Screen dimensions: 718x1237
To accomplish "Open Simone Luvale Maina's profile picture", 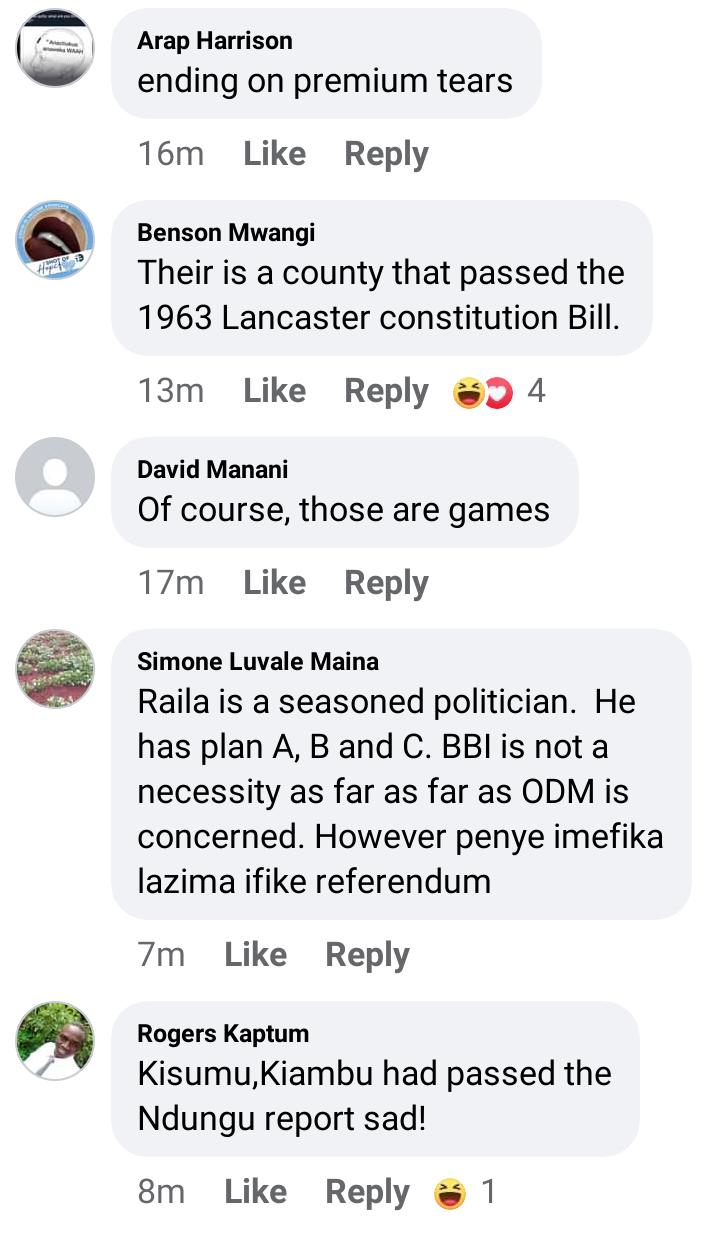I will (x=55, y=669).
